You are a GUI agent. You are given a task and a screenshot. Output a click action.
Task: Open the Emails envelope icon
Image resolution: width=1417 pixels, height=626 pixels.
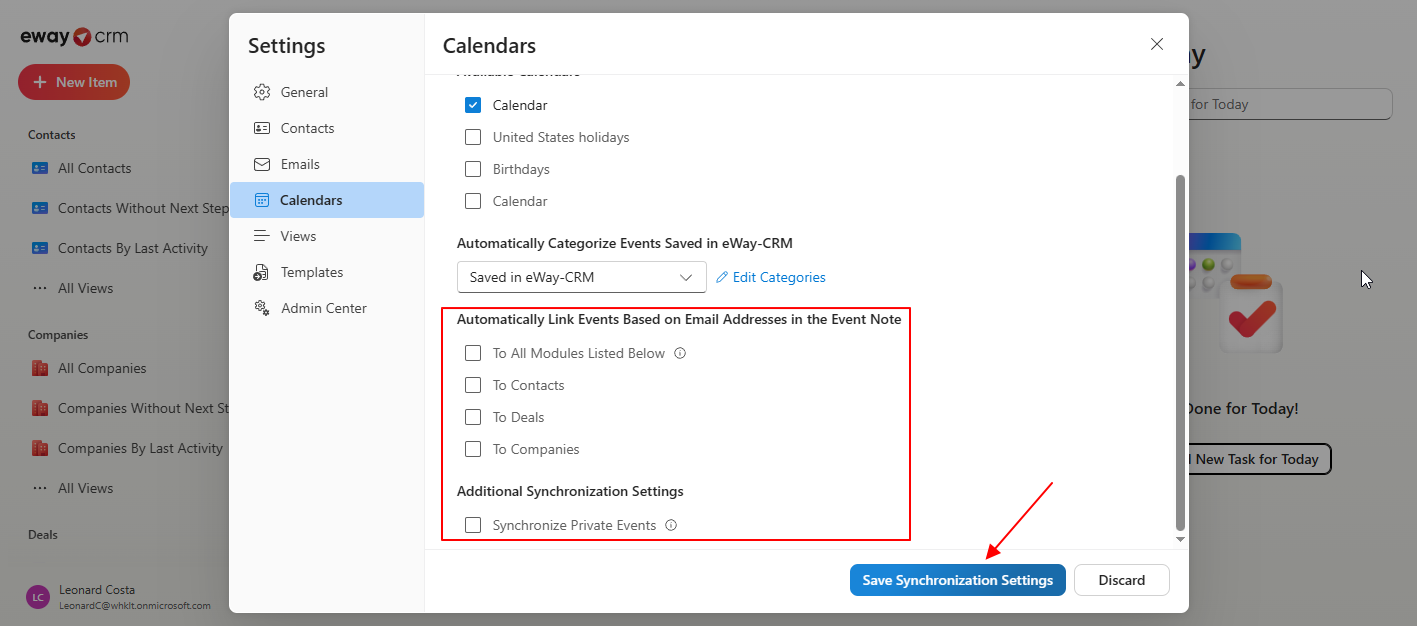pyautogui.click(x=262, y=164)
